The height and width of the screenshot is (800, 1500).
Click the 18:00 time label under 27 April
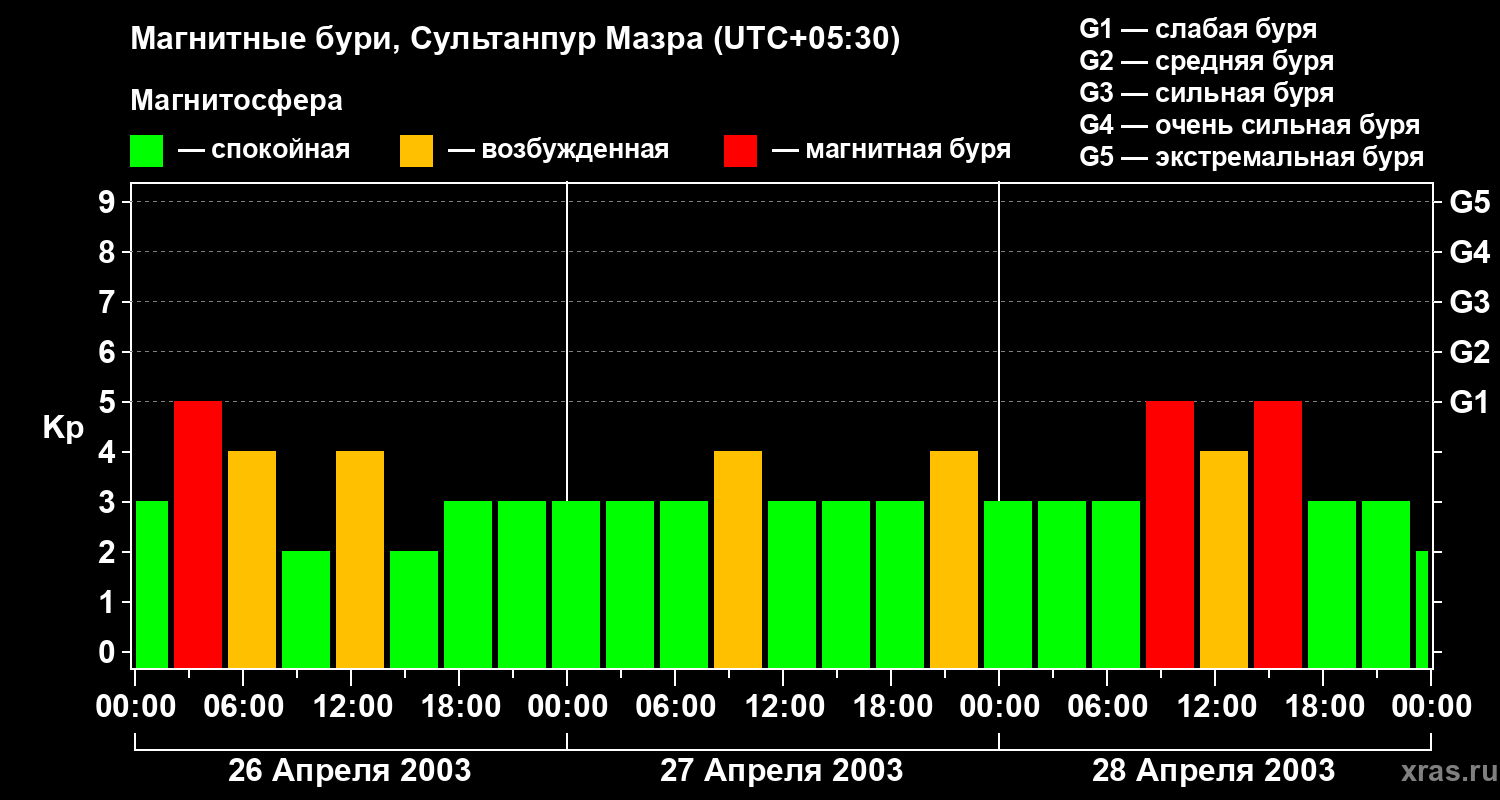coord(891,707)
